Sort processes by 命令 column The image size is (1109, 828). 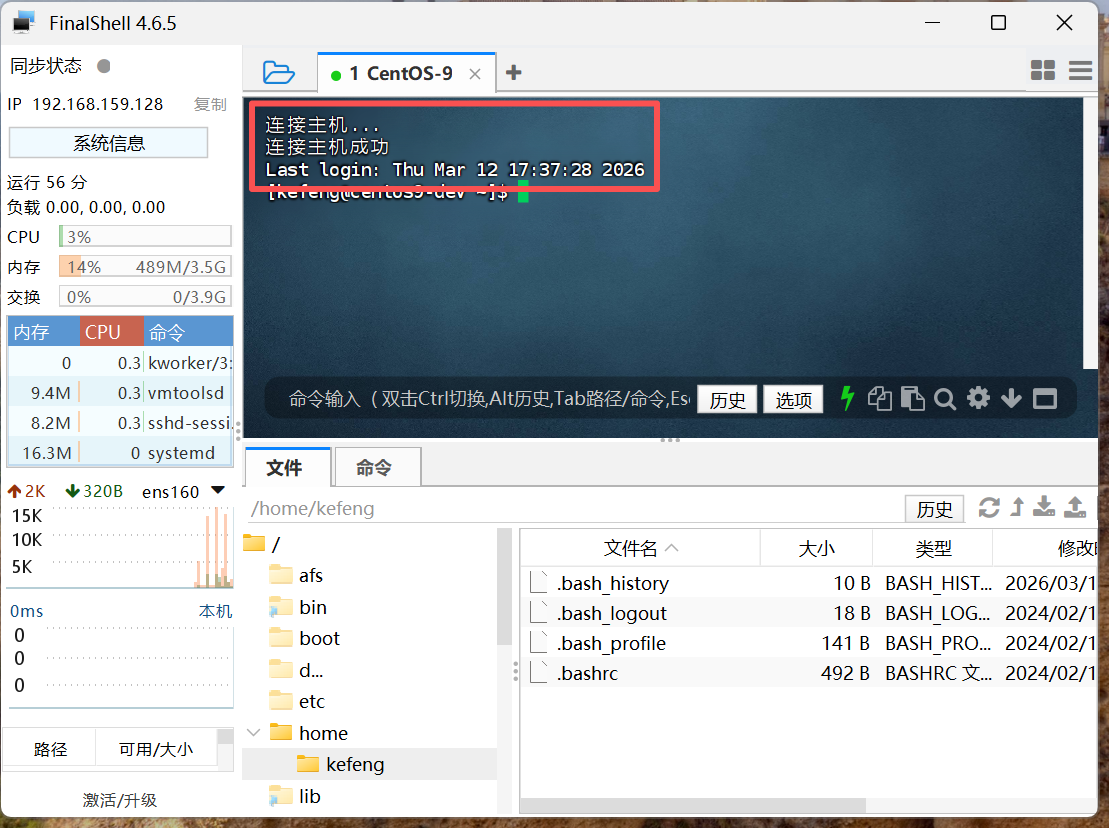pos(188,332)
